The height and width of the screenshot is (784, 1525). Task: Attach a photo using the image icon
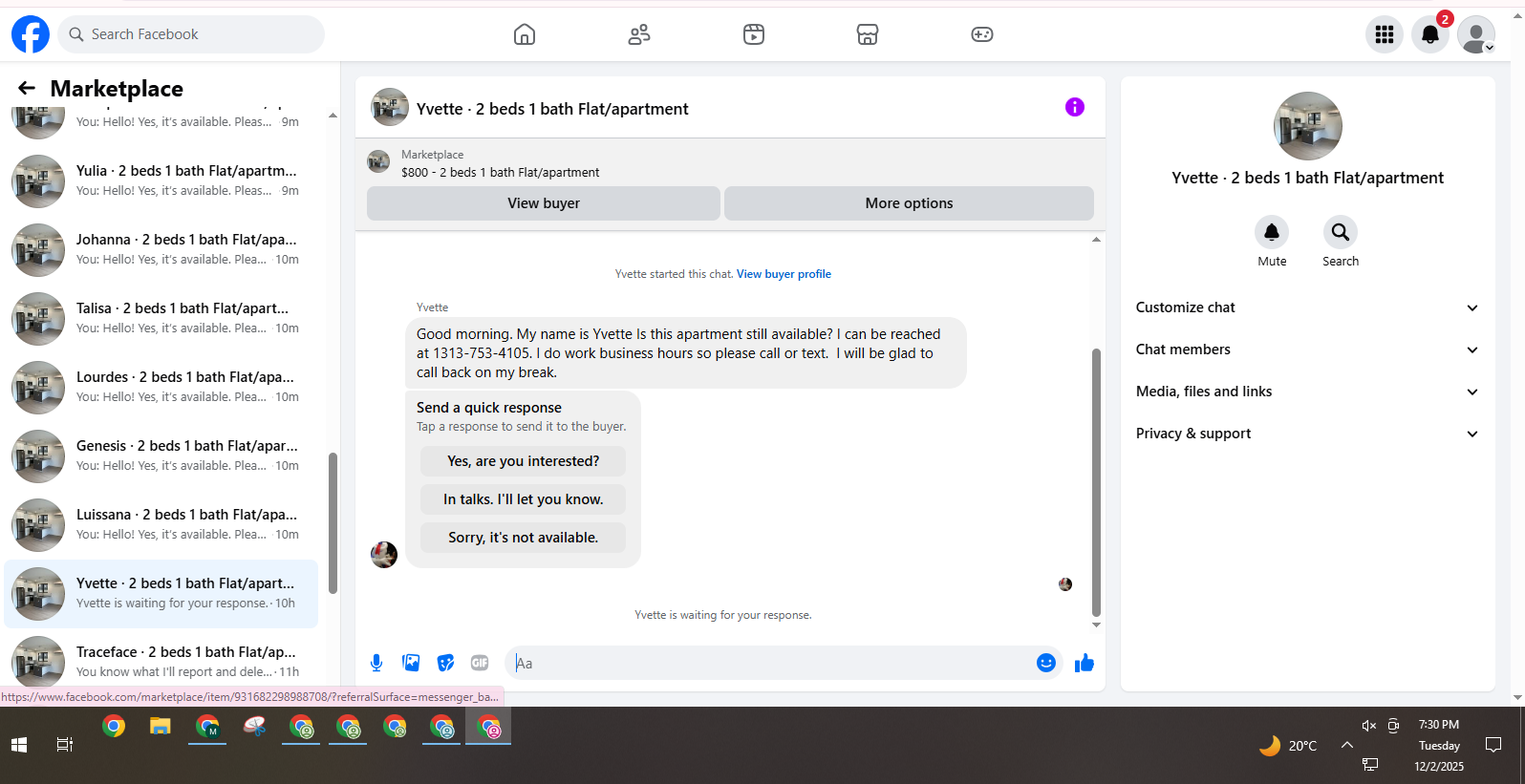pyautogui.click(x=411, y=663)
